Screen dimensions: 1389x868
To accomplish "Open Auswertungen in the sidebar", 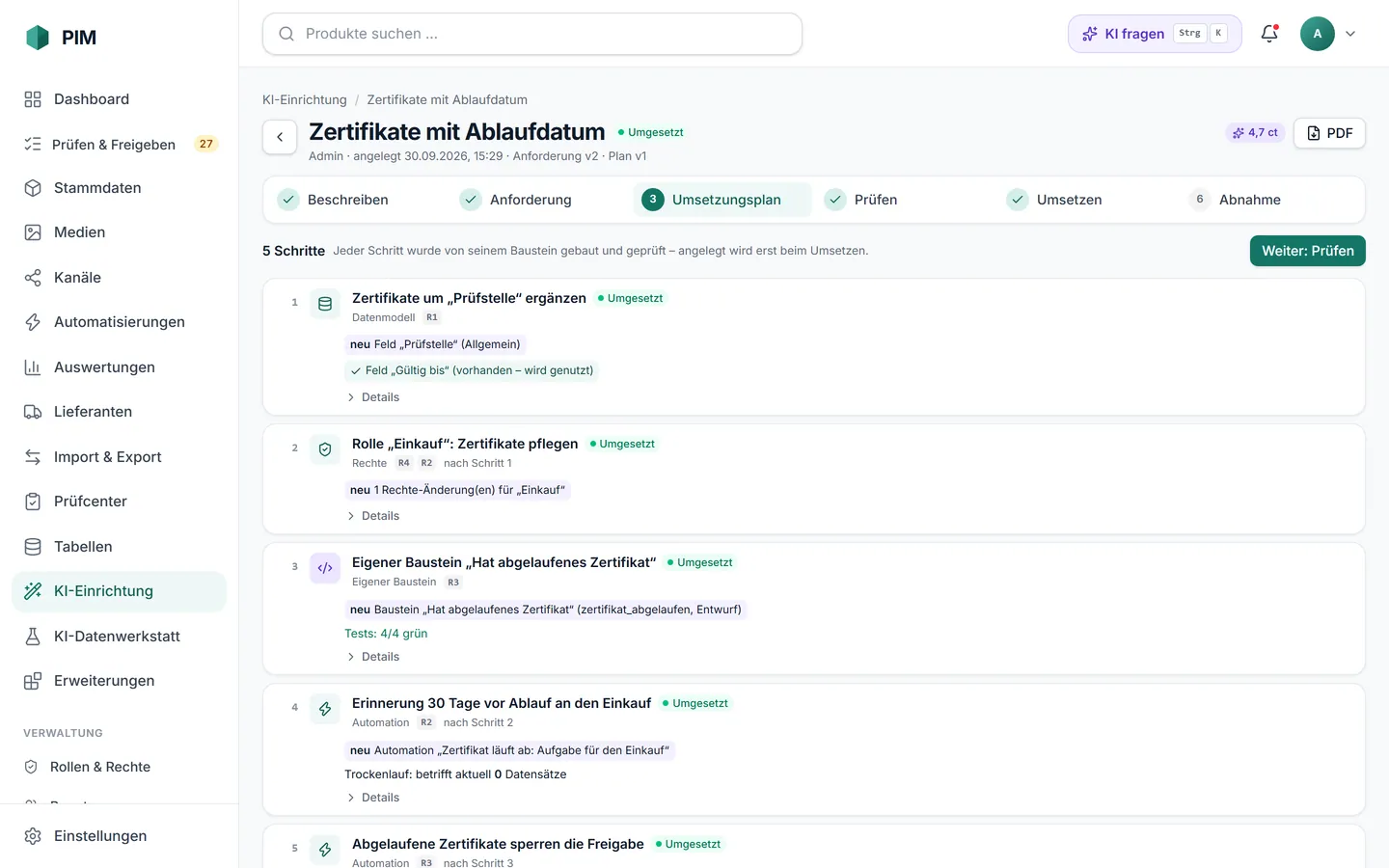I will tap(119, 367).
